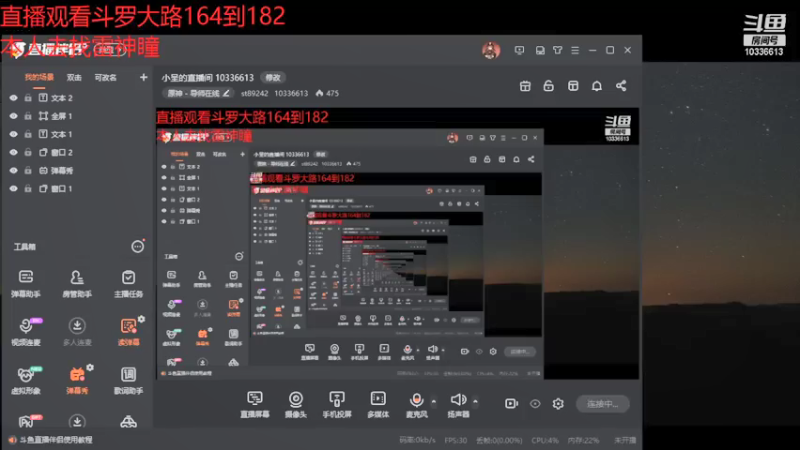
Task: Click the share icon in room header
Action: tap(621, 86)
